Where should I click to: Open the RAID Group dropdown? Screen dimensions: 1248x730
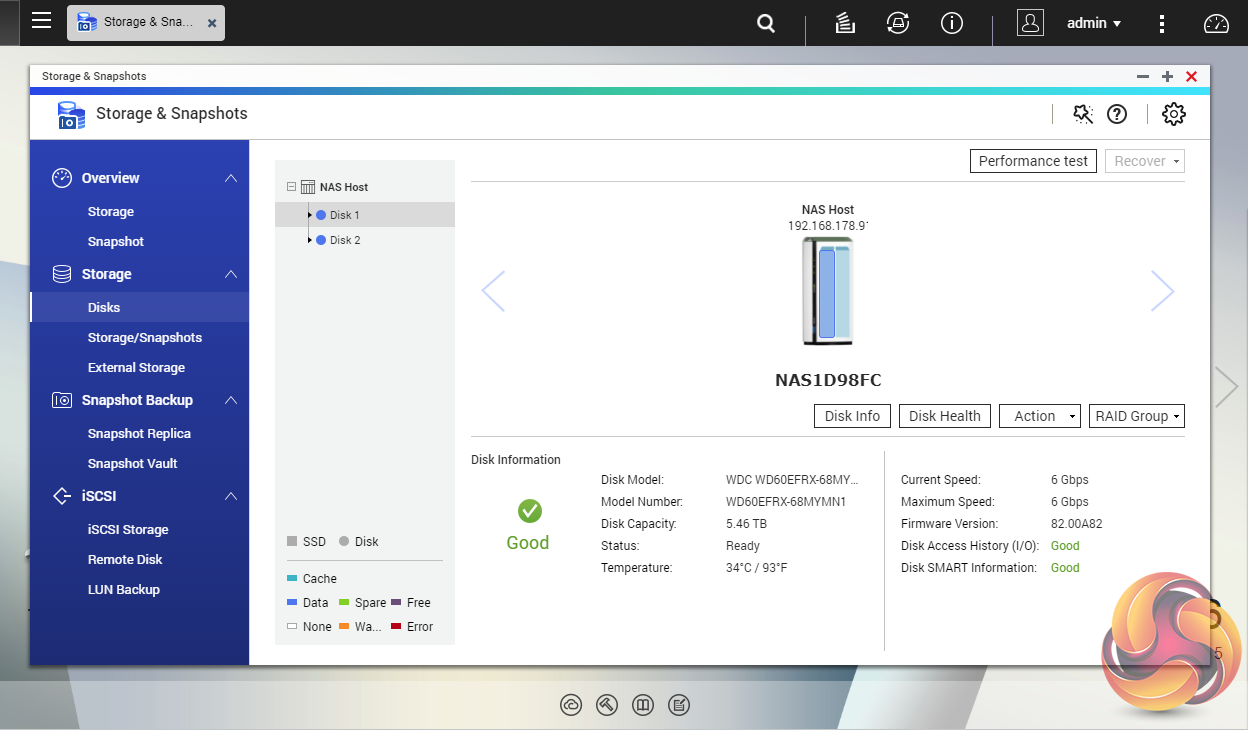coord(1137,416)
